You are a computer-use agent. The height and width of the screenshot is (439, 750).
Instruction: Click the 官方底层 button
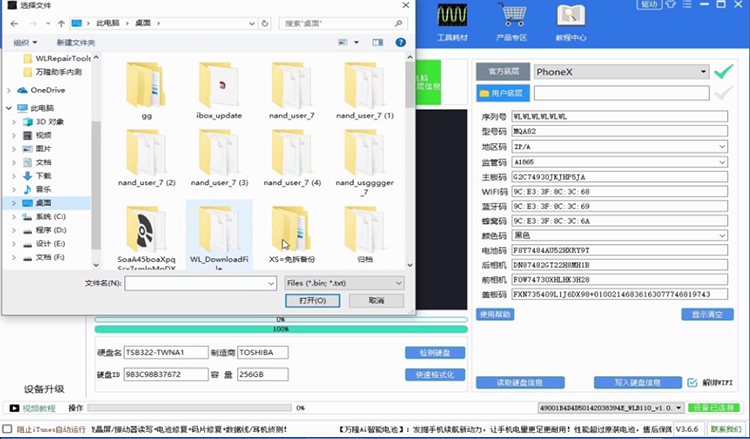(x=503, y=72)
